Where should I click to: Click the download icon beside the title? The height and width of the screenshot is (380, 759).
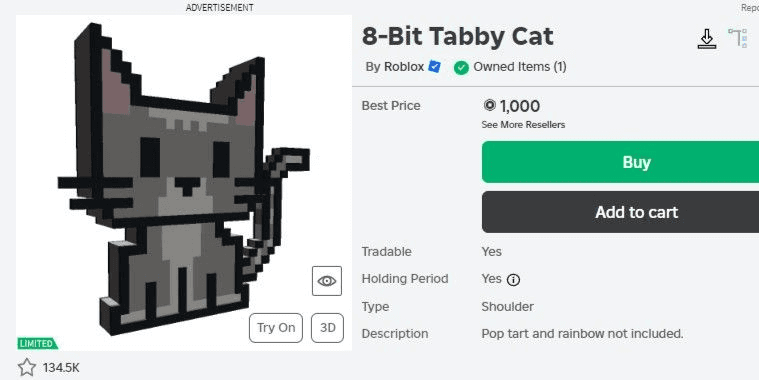tap(707, 39)
